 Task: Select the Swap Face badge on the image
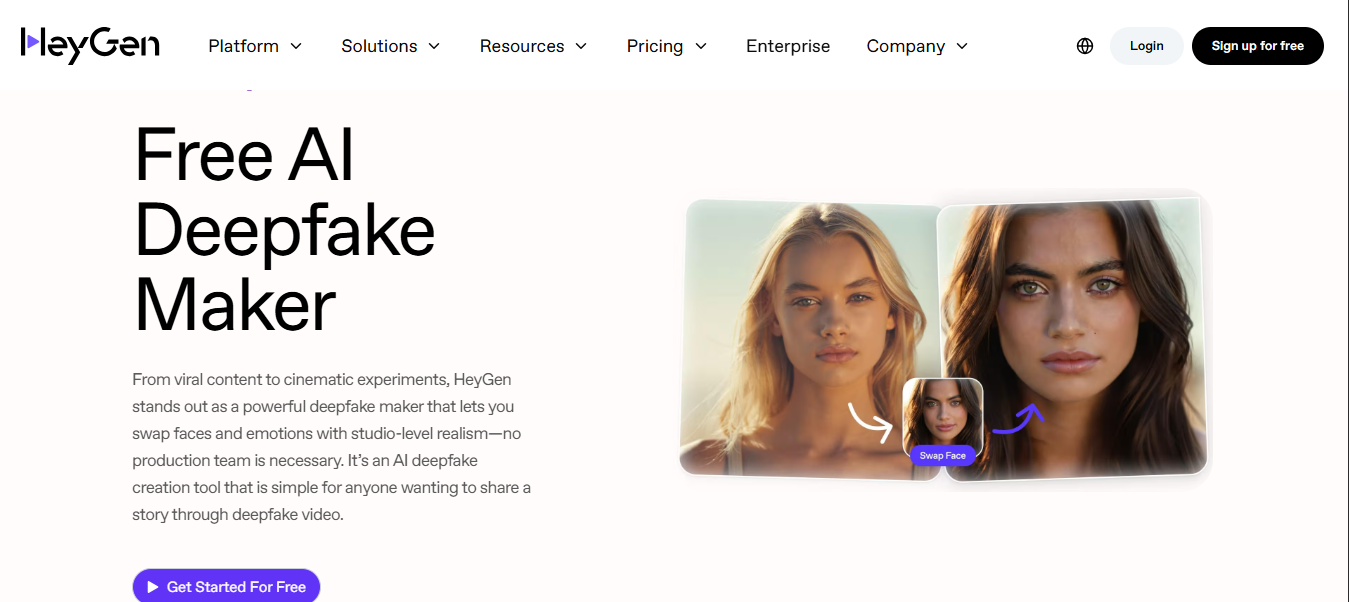coord(942,455)
